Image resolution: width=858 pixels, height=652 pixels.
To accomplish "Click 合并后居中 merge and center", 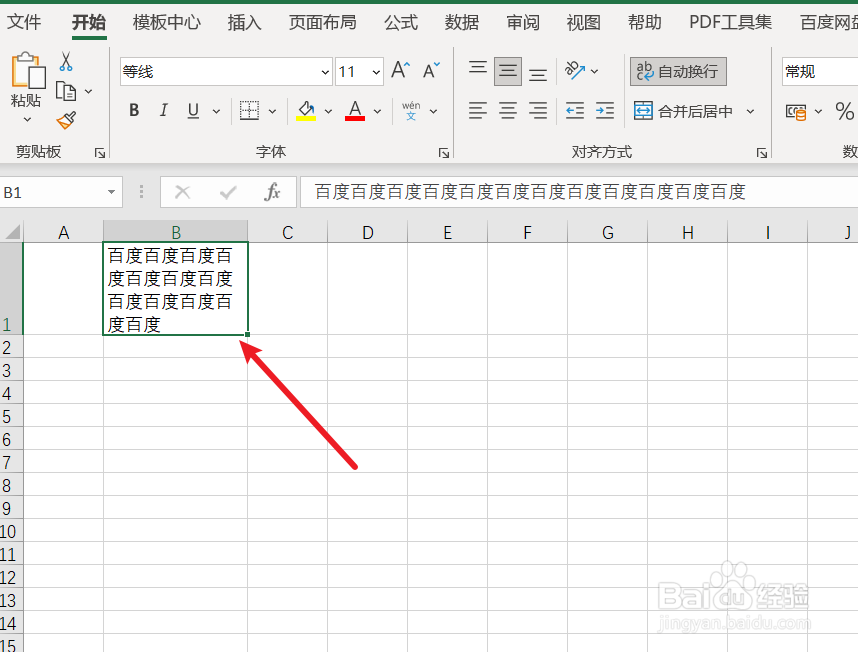I will click(683, 111).
